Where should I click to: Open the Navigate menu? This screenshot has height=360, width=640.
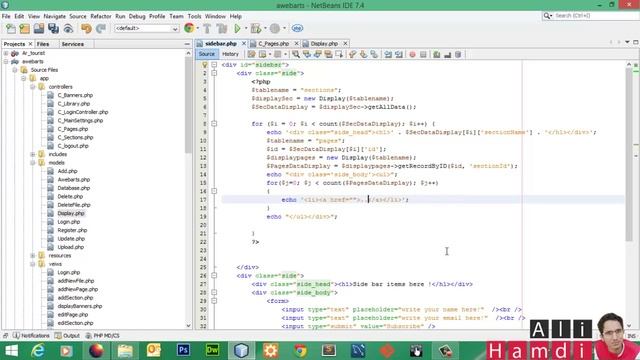pos(55,16)
